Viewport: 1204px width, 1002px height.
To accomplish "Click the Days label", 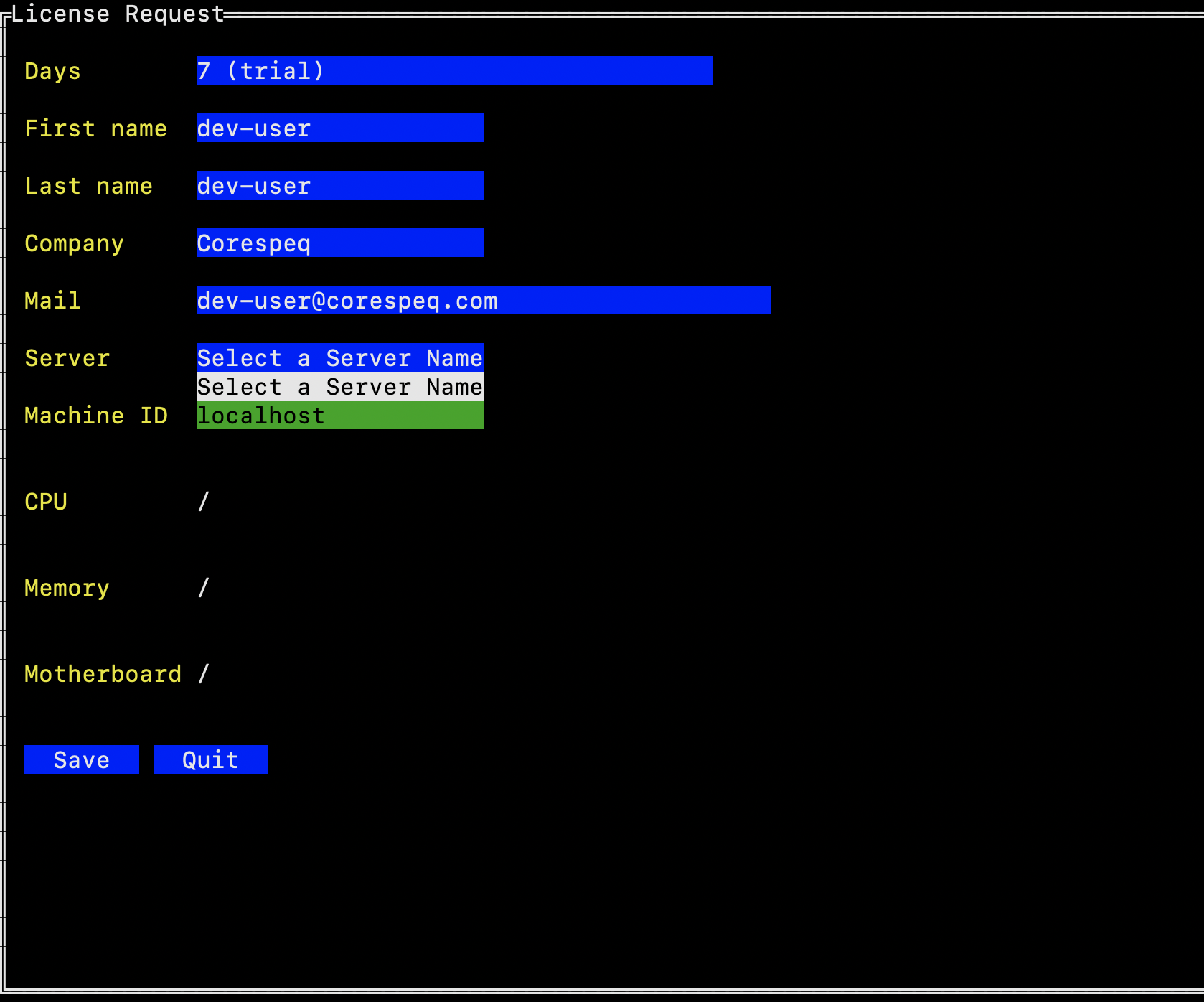I will tap(52, 71).
